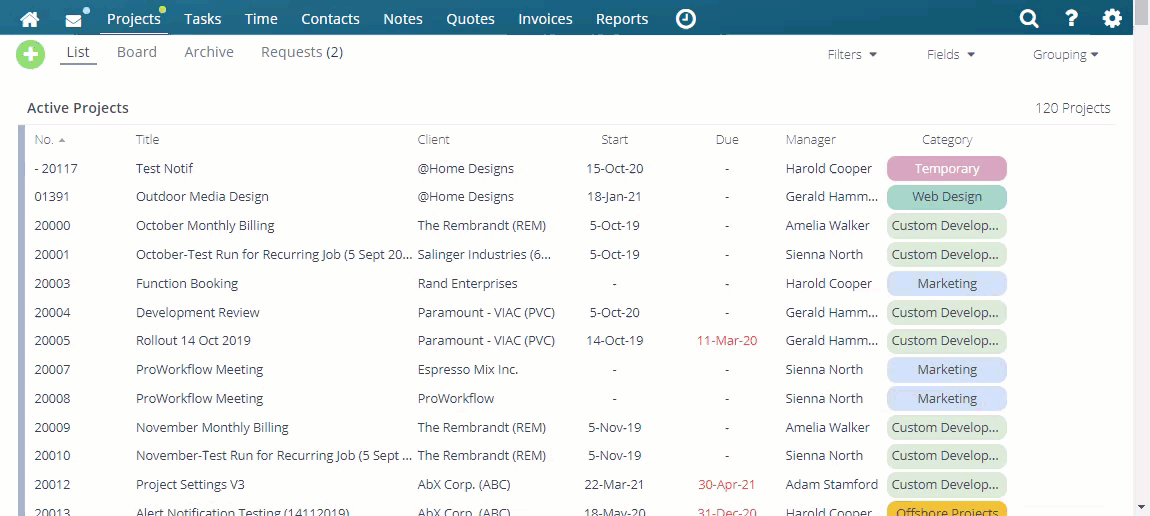
Task: Sort by the Title column header
Action: 147,139
